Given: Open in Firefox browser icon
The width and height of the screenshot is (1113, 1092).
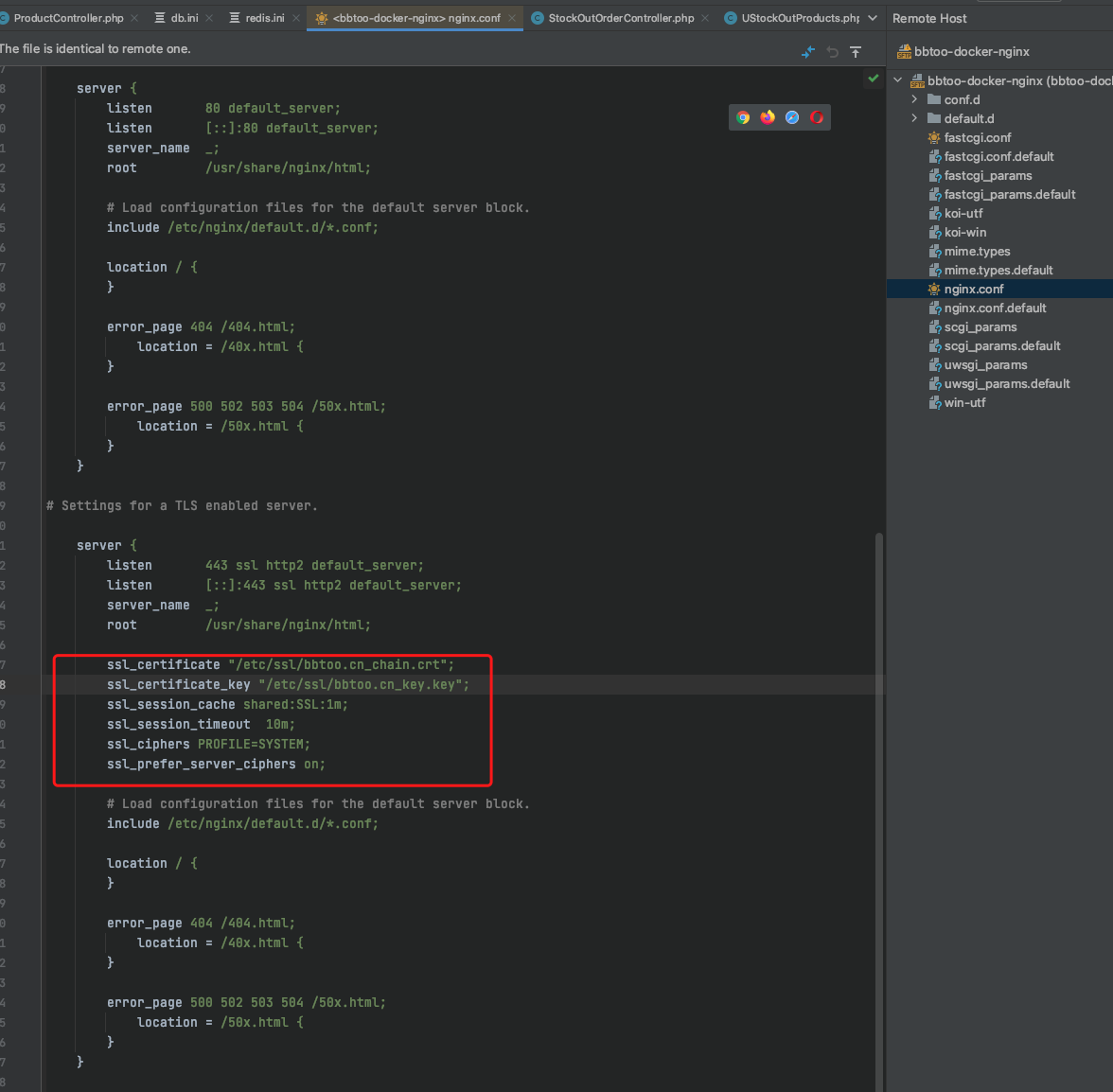Looking at the screenshot, I should [x=768, y=117].
